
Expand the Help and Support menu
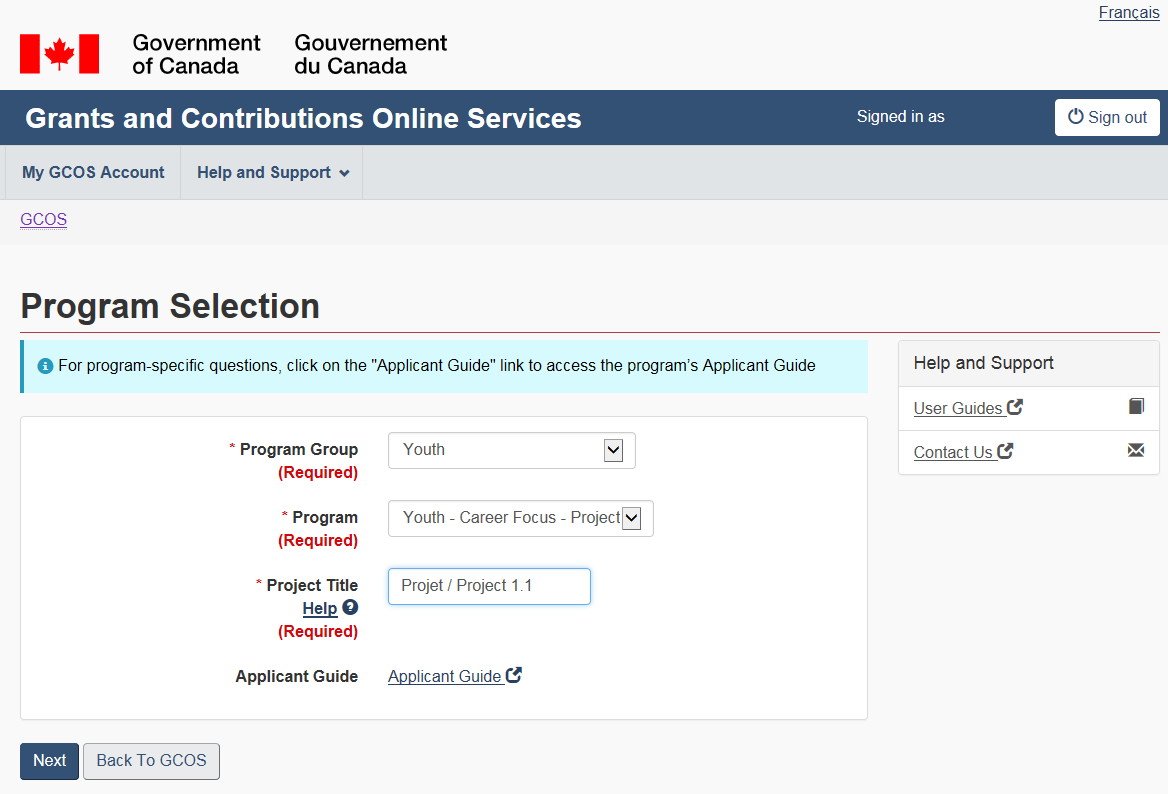272,173
